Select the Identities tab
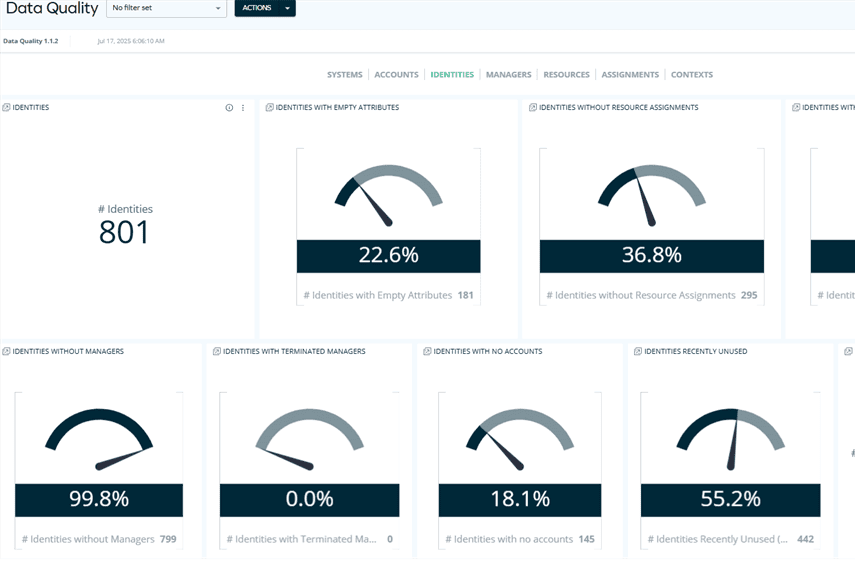The width and height of the screenshot is (855, 569). pos(452,75)
